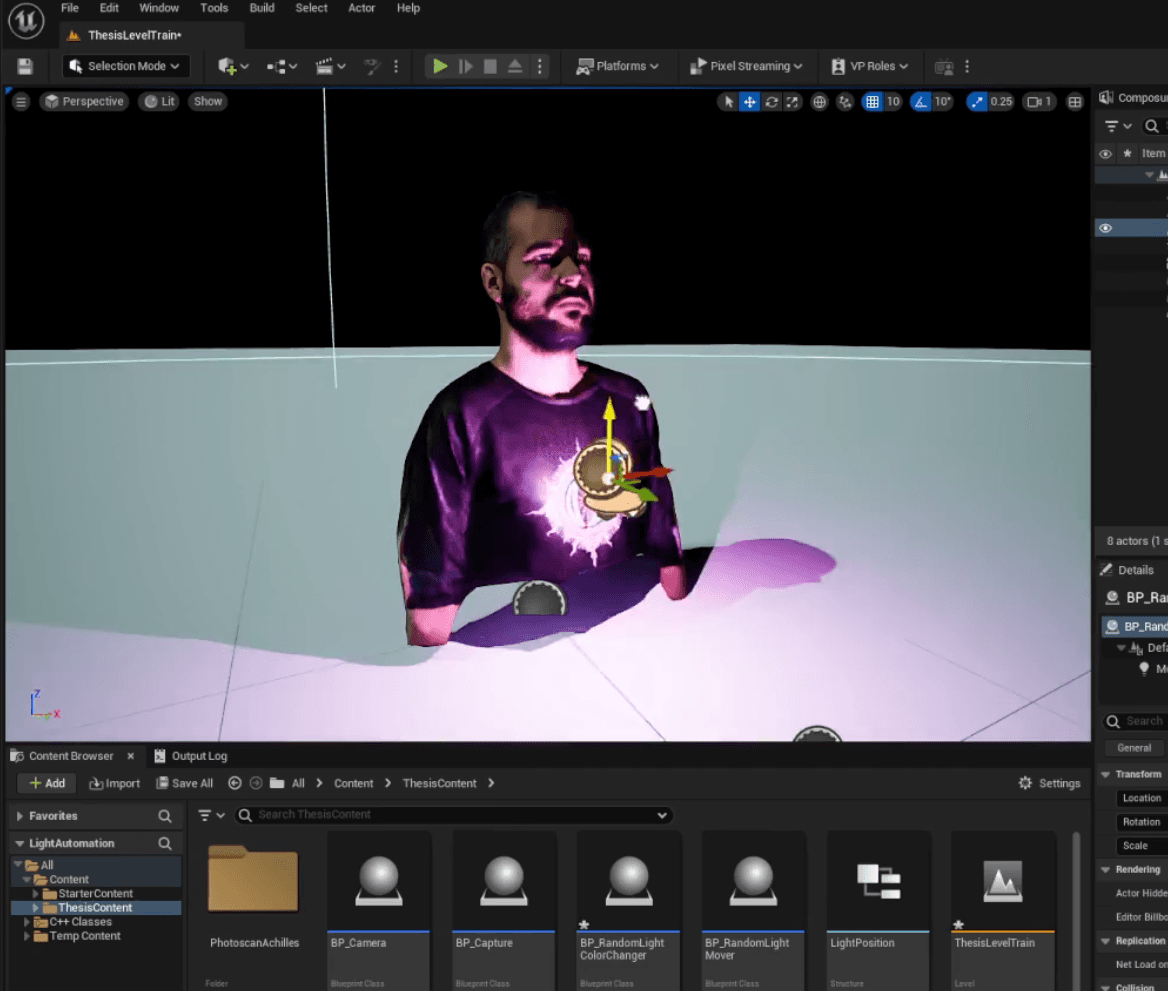Screen dimensions: 1168x991
Task: Click the viewport hamburger options icon
Action: click(21, 102)
